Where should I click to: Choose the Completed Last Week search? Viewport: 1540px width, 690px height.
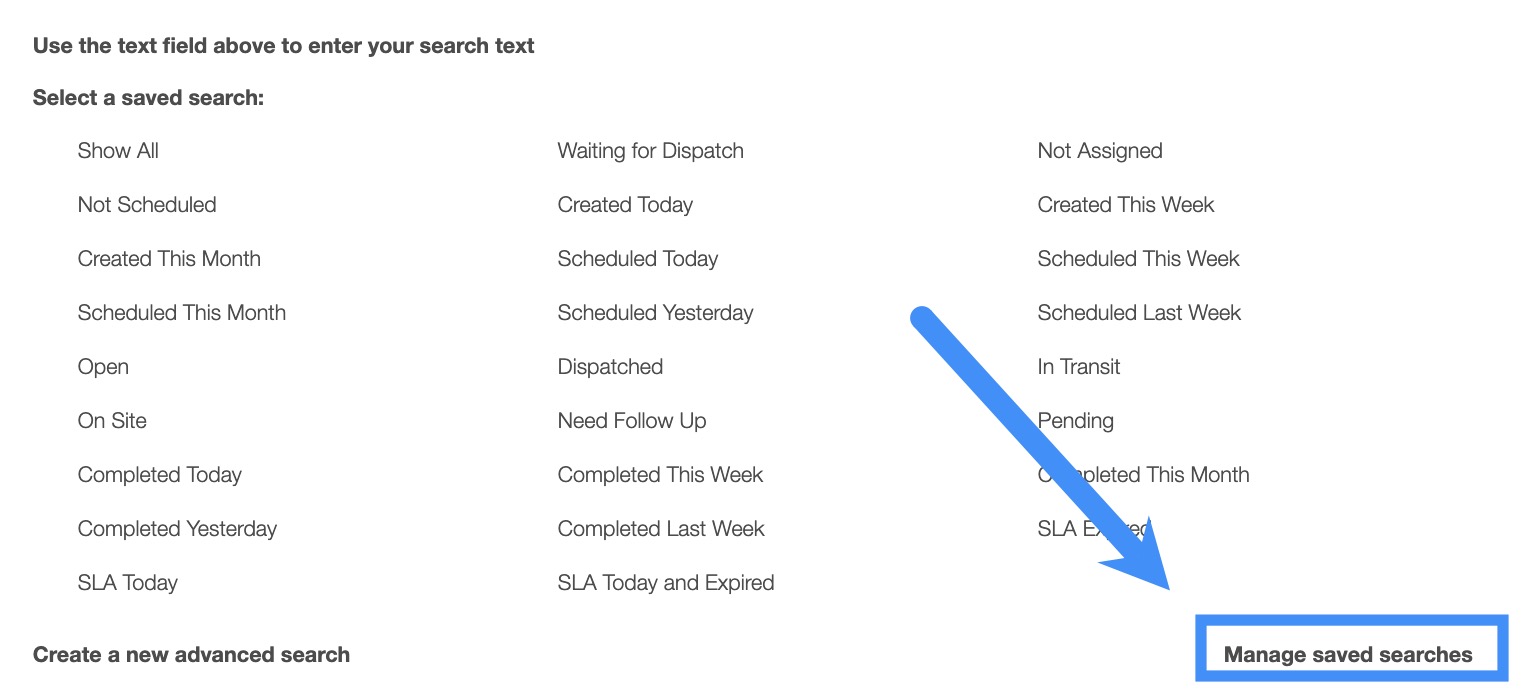click(x=660, y=529)
